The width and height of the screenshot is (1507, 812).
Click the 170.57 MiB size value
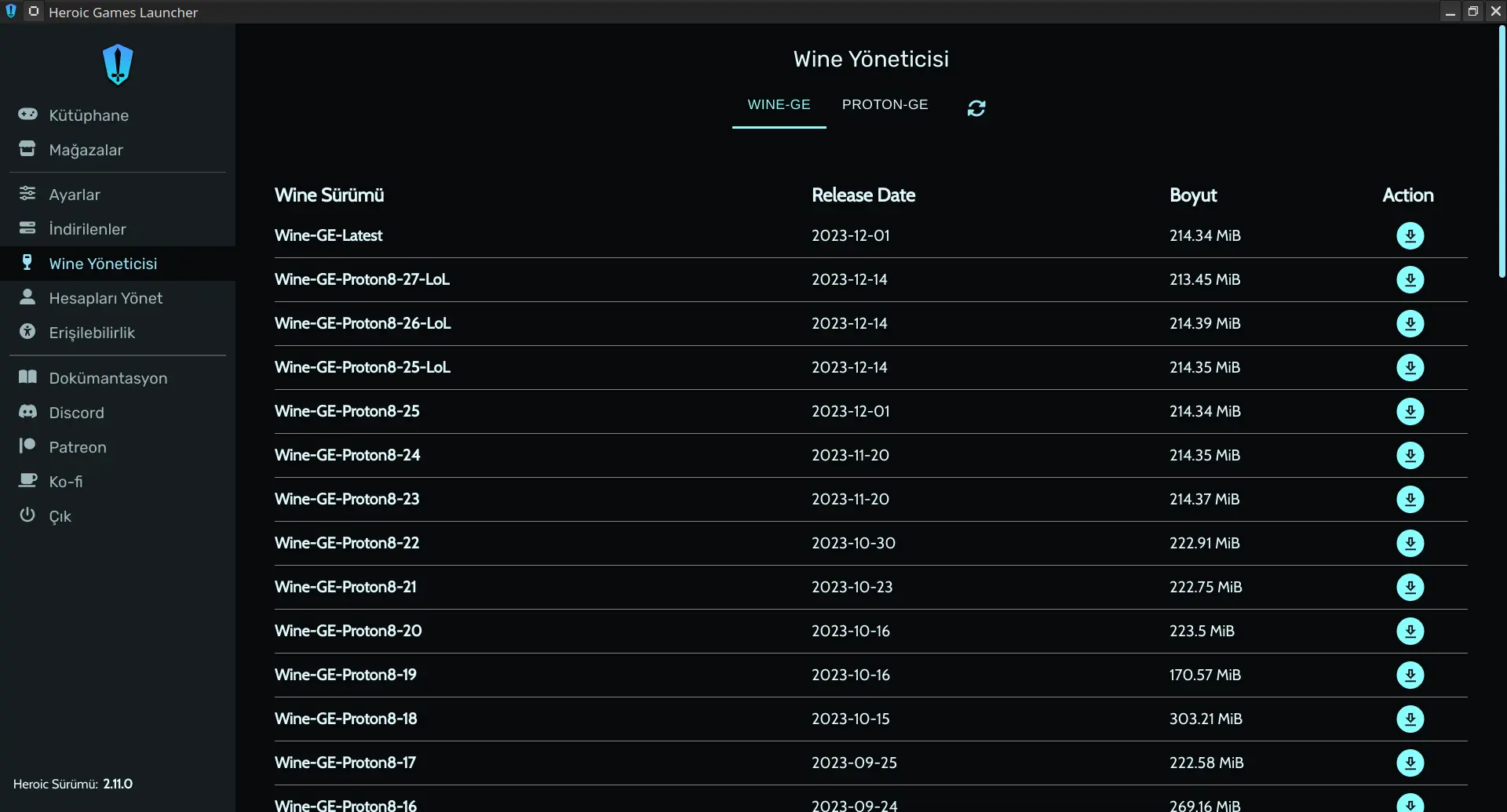point(1205,675)
